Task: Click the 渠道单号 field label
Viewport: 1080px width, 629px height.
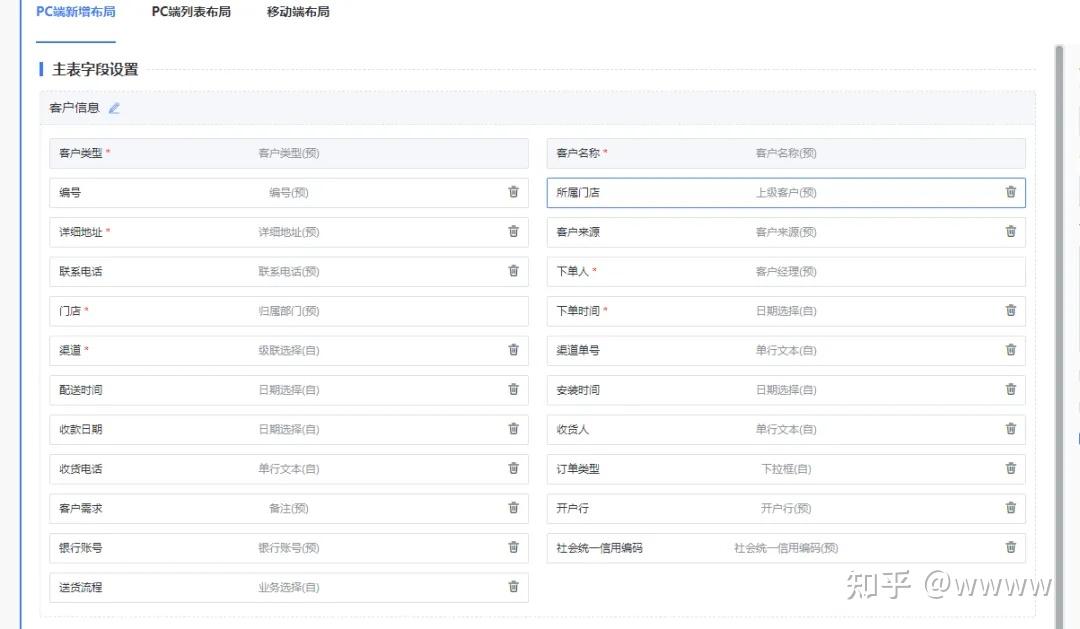Action: pos(578,351)
